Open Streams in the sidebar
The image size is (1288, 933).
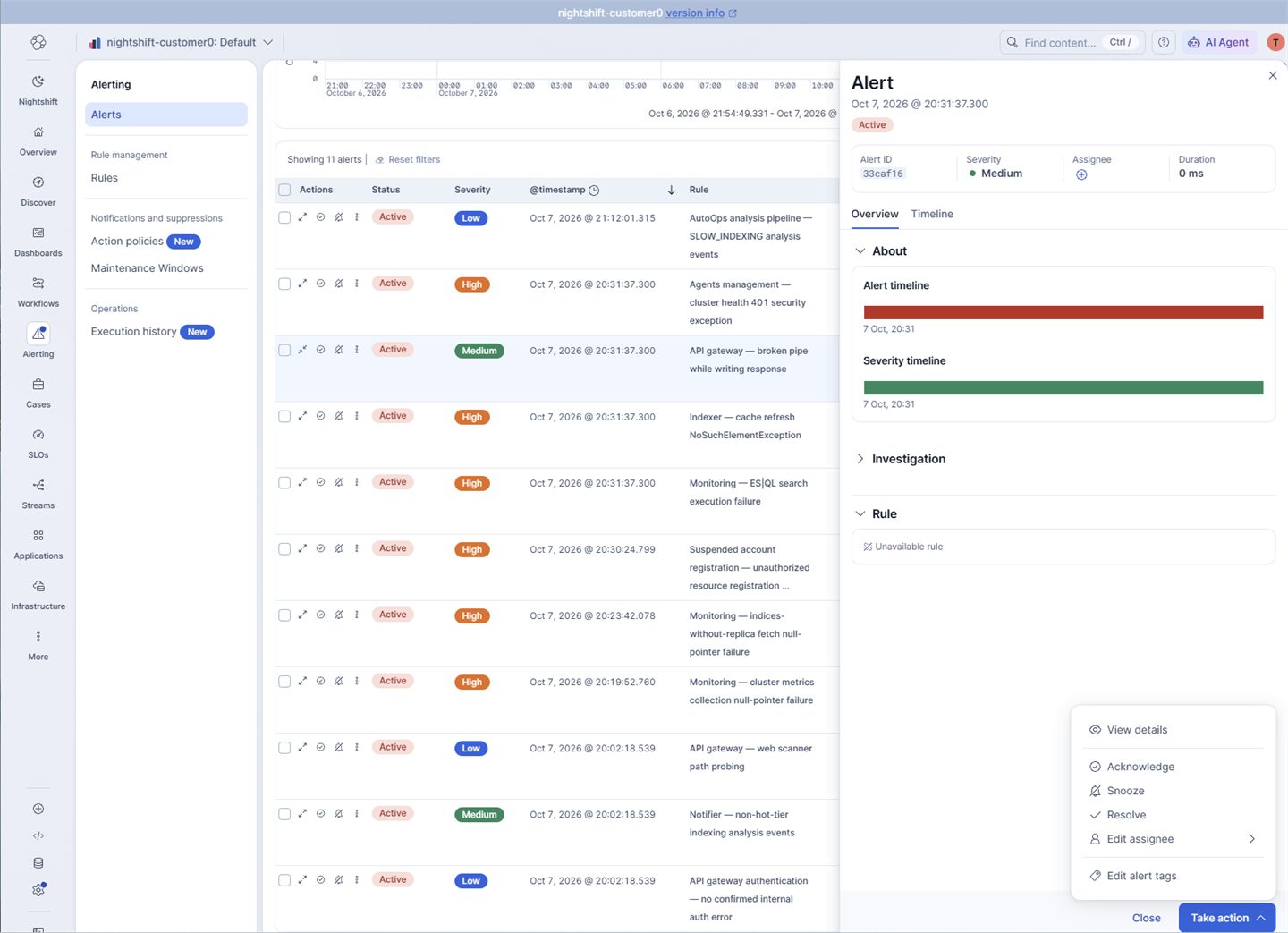[x=38, y=493]
